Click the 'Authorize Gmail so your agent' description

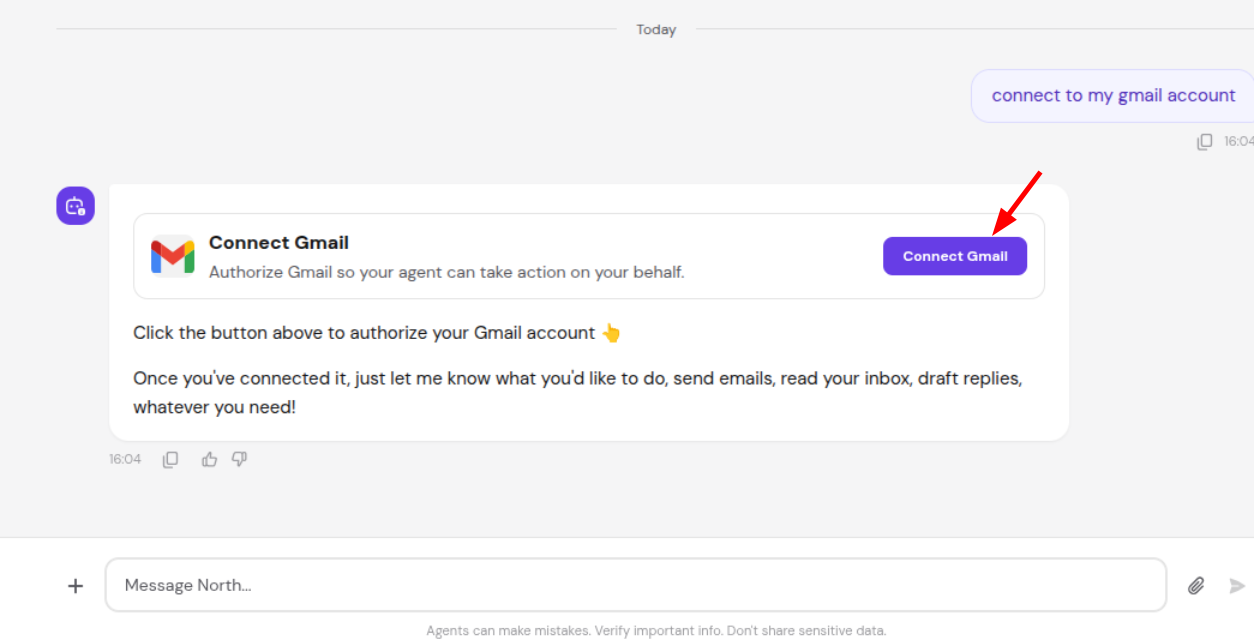click(447, 272)
